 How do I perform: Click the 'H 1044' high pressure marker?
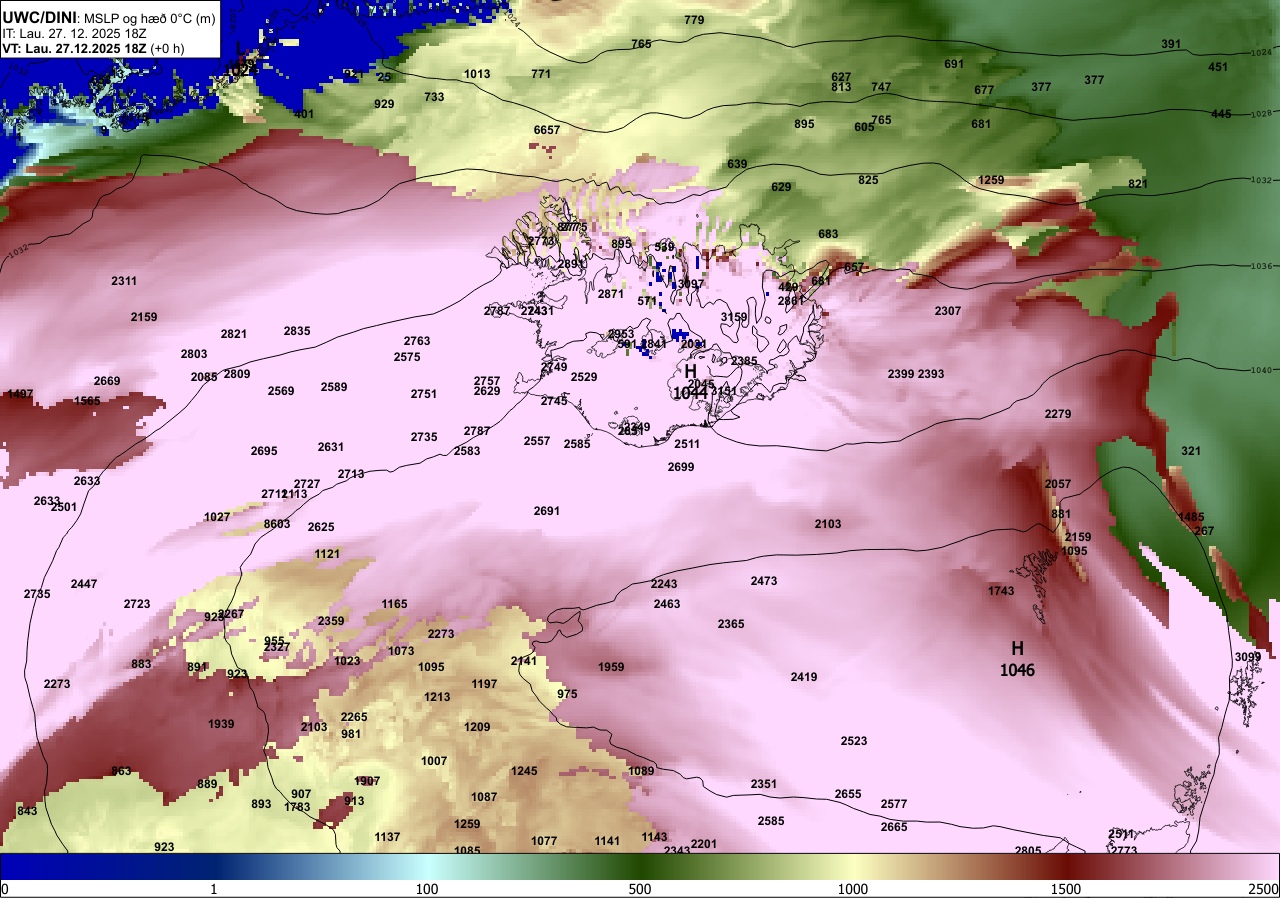tap(690, 383)
